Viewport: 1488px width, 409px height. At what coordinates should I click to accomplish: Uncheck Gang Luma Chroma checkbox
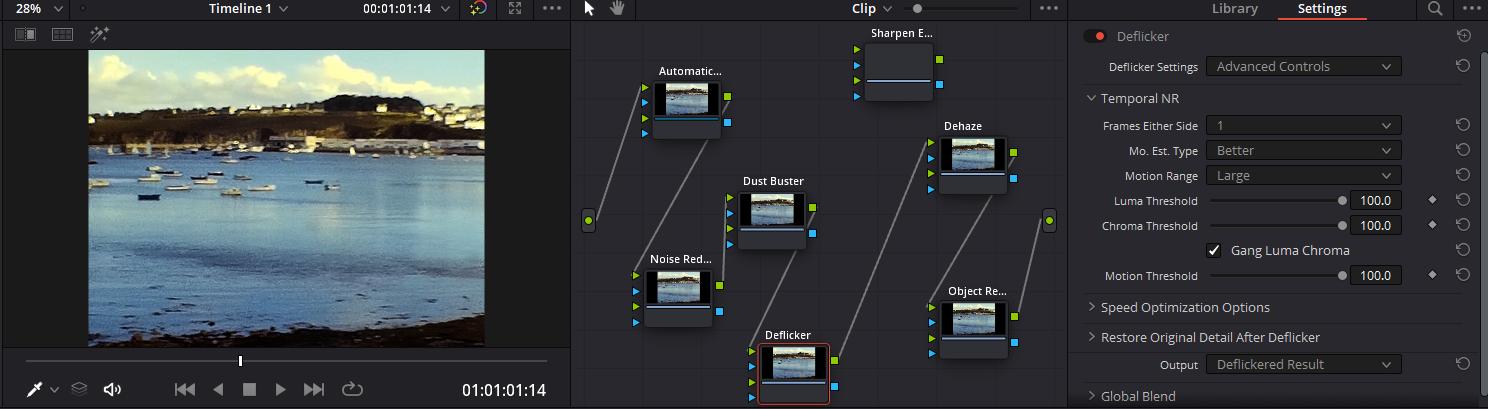(x=1214, y=250)
